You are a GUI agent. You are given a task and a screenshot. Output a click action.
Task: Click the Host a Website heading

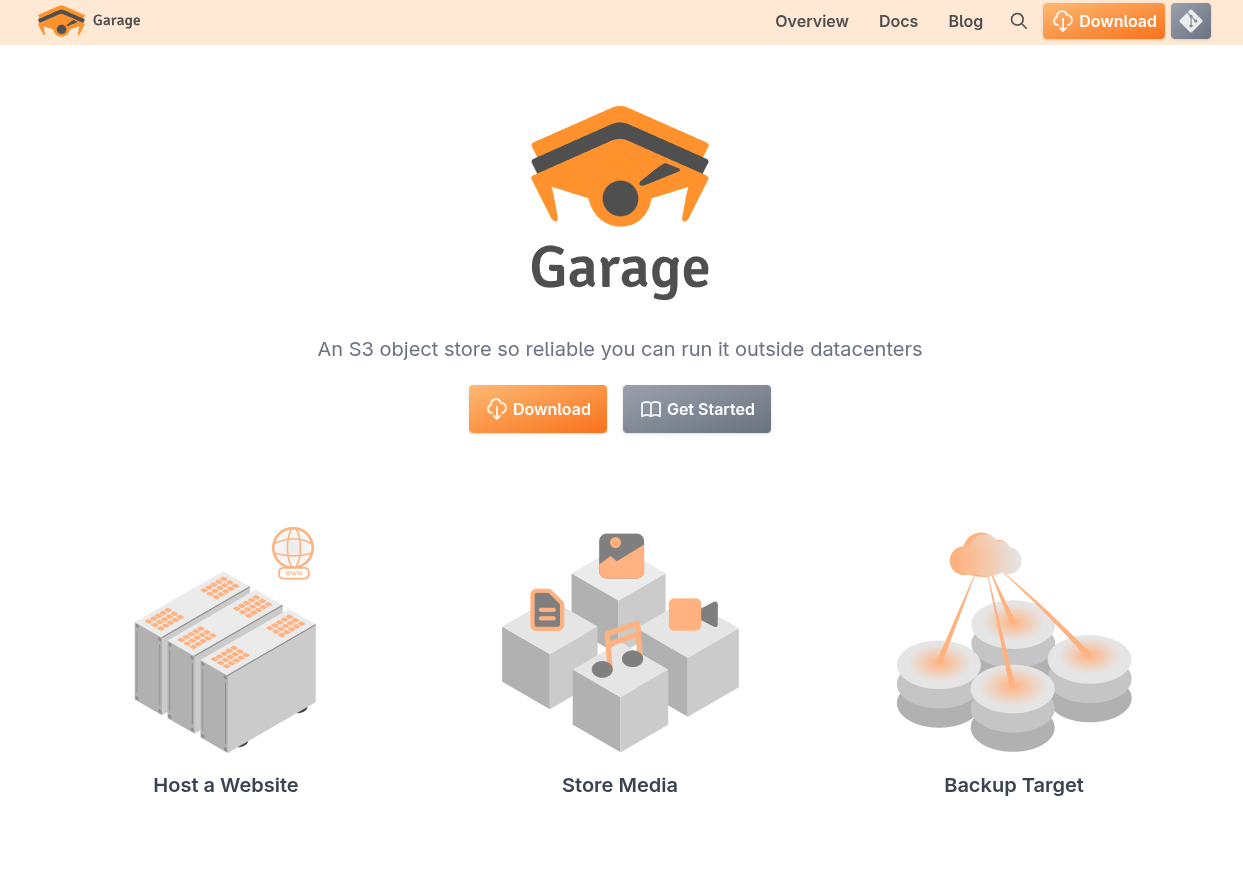pyautogui.click(x=226, y=785)
